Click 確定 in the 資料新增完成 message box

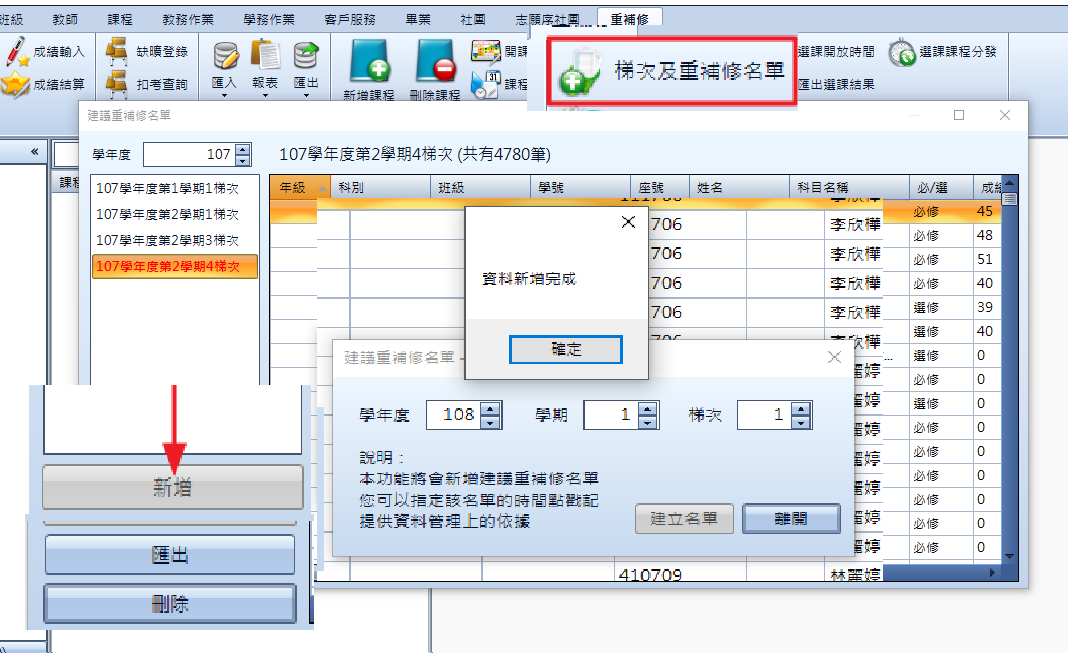565,349
